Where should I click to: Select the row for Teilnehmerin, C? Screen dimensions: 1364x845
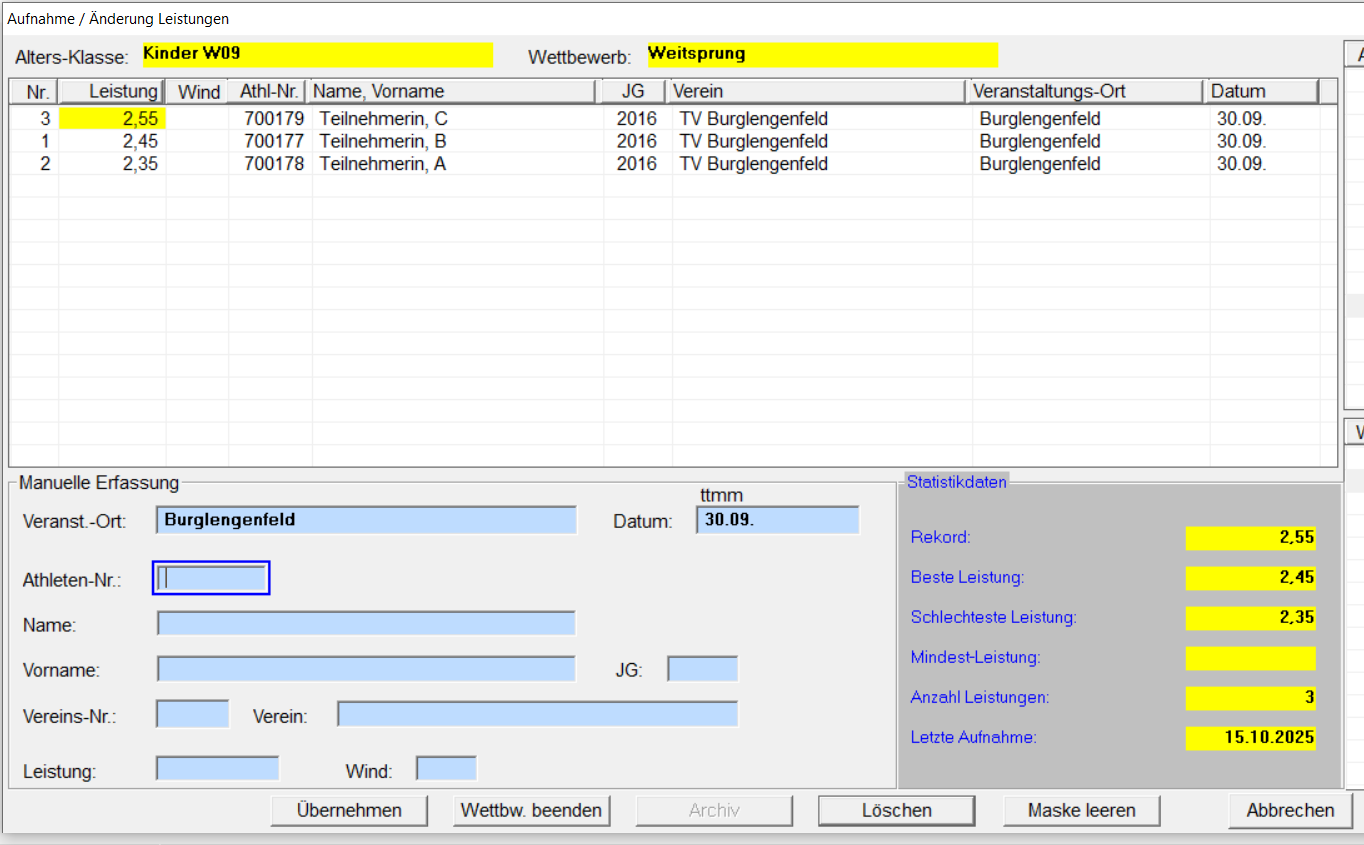pyautogui.click(x=383, y=119)
